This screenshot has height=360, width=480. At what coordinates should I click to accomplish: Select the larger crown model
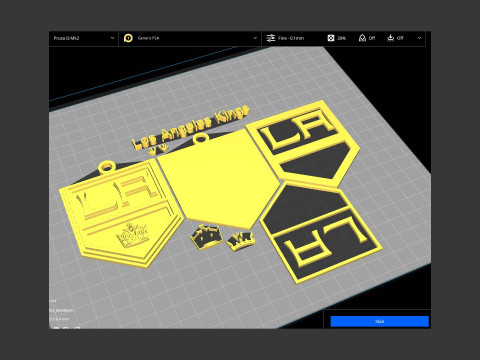206,236
